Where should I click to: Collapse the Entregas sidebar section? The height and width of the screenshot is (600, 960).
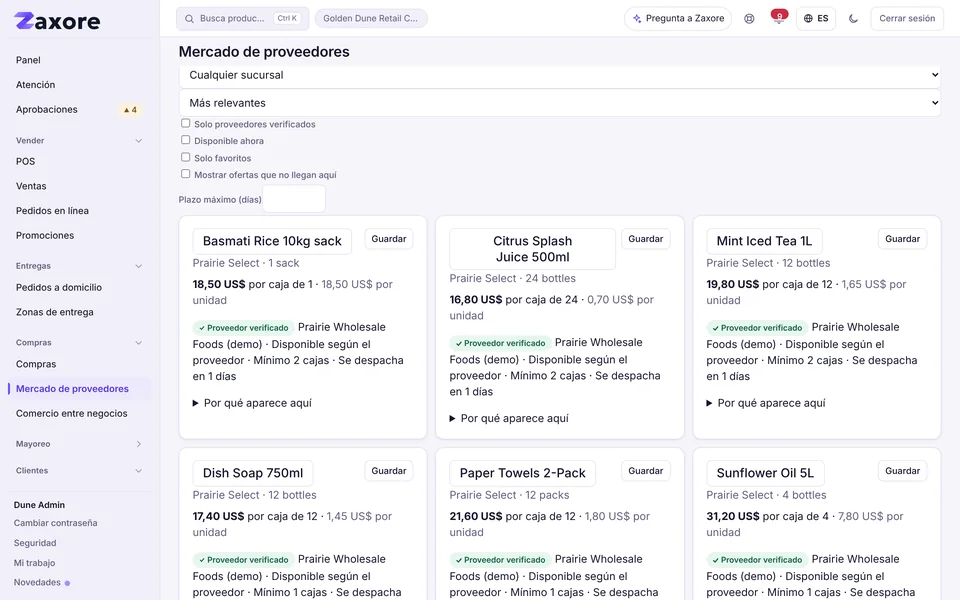pyautogui.click(x=138, y=266)
